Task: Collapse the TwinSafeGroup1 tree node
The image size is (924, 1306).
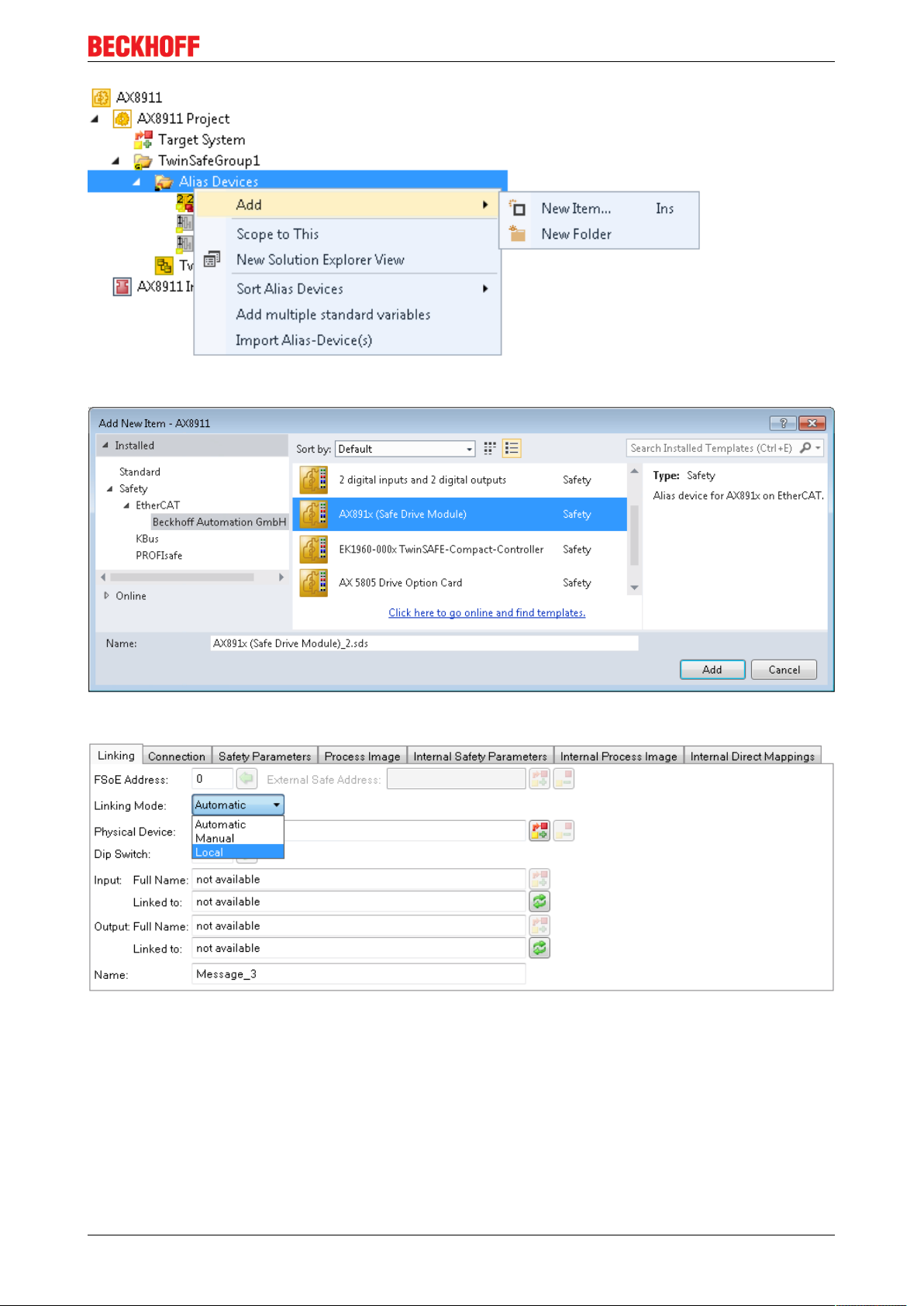Action: tap(115, 161)
